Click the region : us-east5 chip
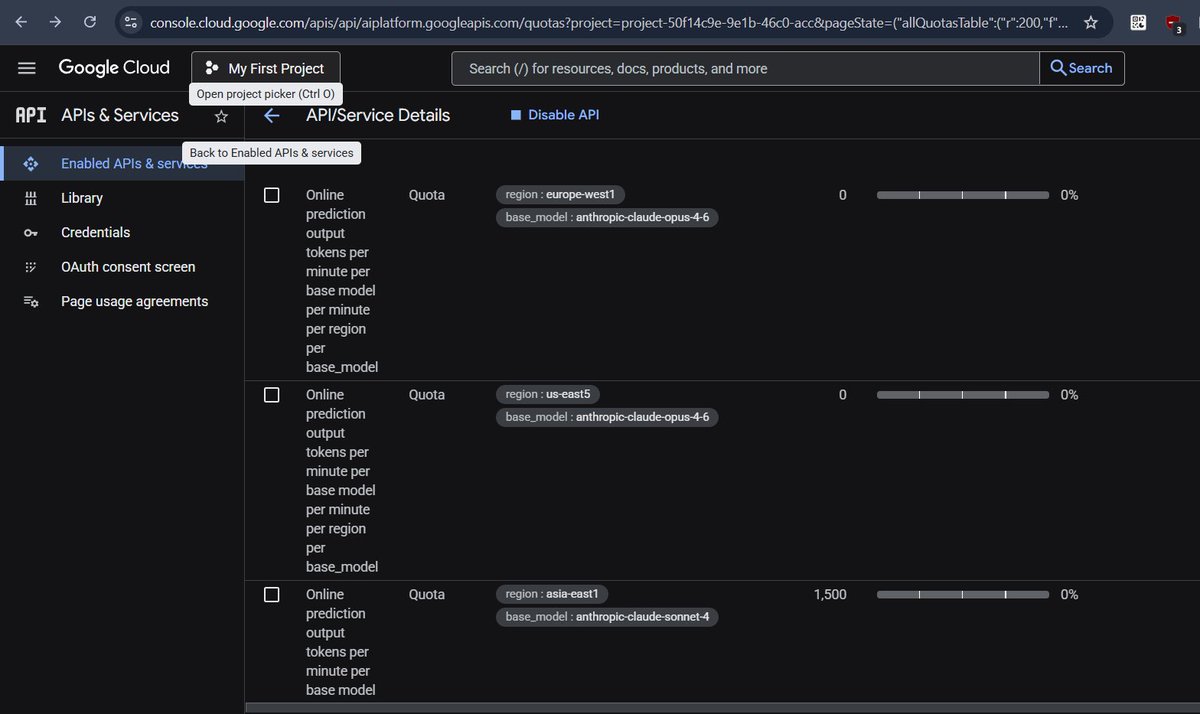 pos(549,394)
